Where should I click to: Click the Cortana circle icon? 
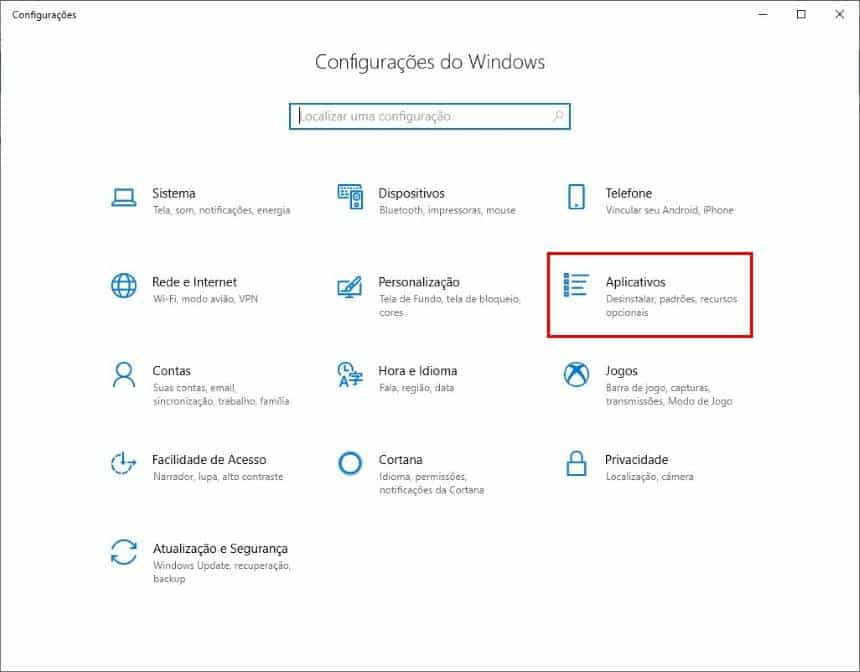[x=350, y=464]
